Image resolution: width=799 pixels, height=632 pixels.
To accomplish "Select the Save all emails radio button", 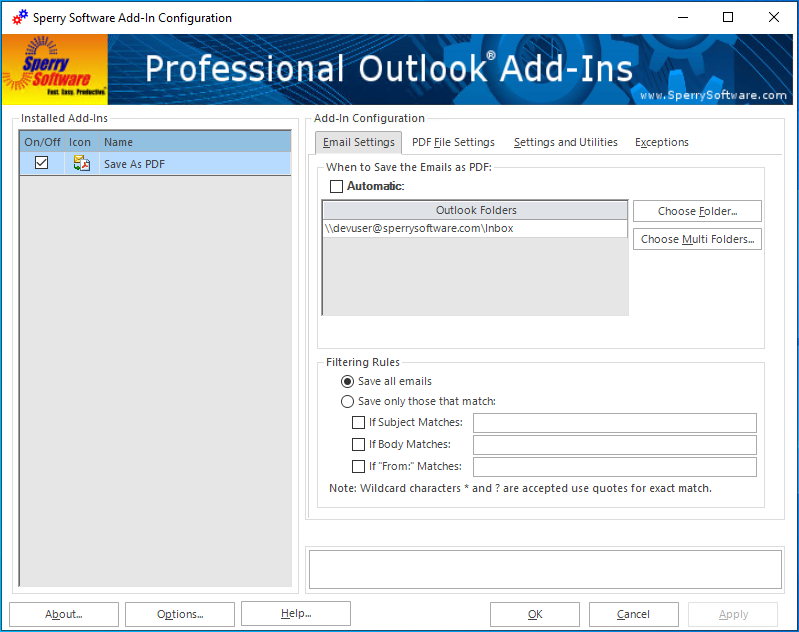I will [347, 381].
